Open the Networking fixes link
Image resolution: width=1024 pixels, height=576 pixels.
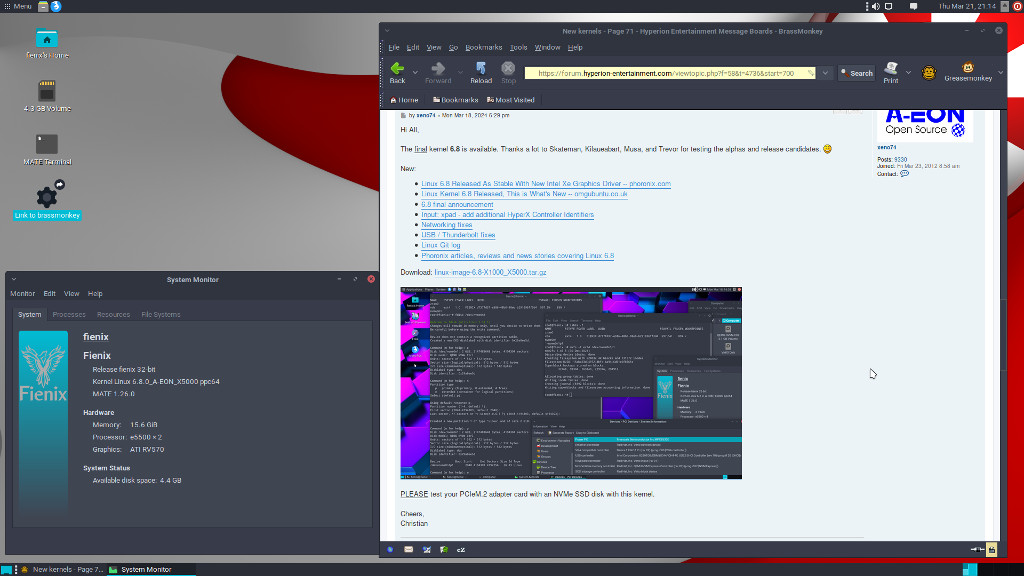click(447, 225)
